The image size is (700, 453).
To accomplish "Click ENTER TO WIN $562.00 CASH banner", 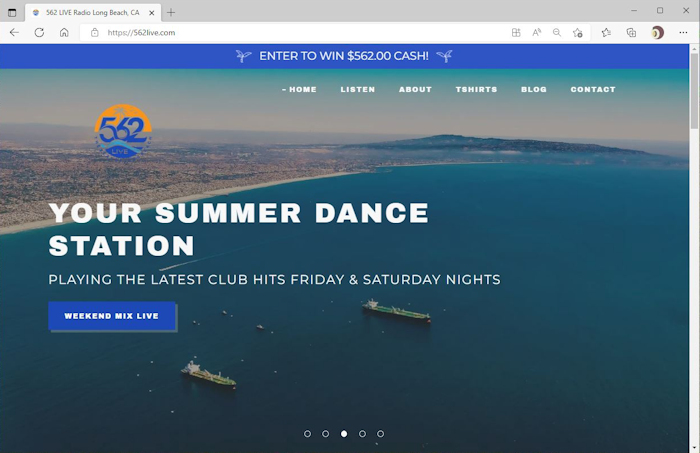I will coord(344,56).
